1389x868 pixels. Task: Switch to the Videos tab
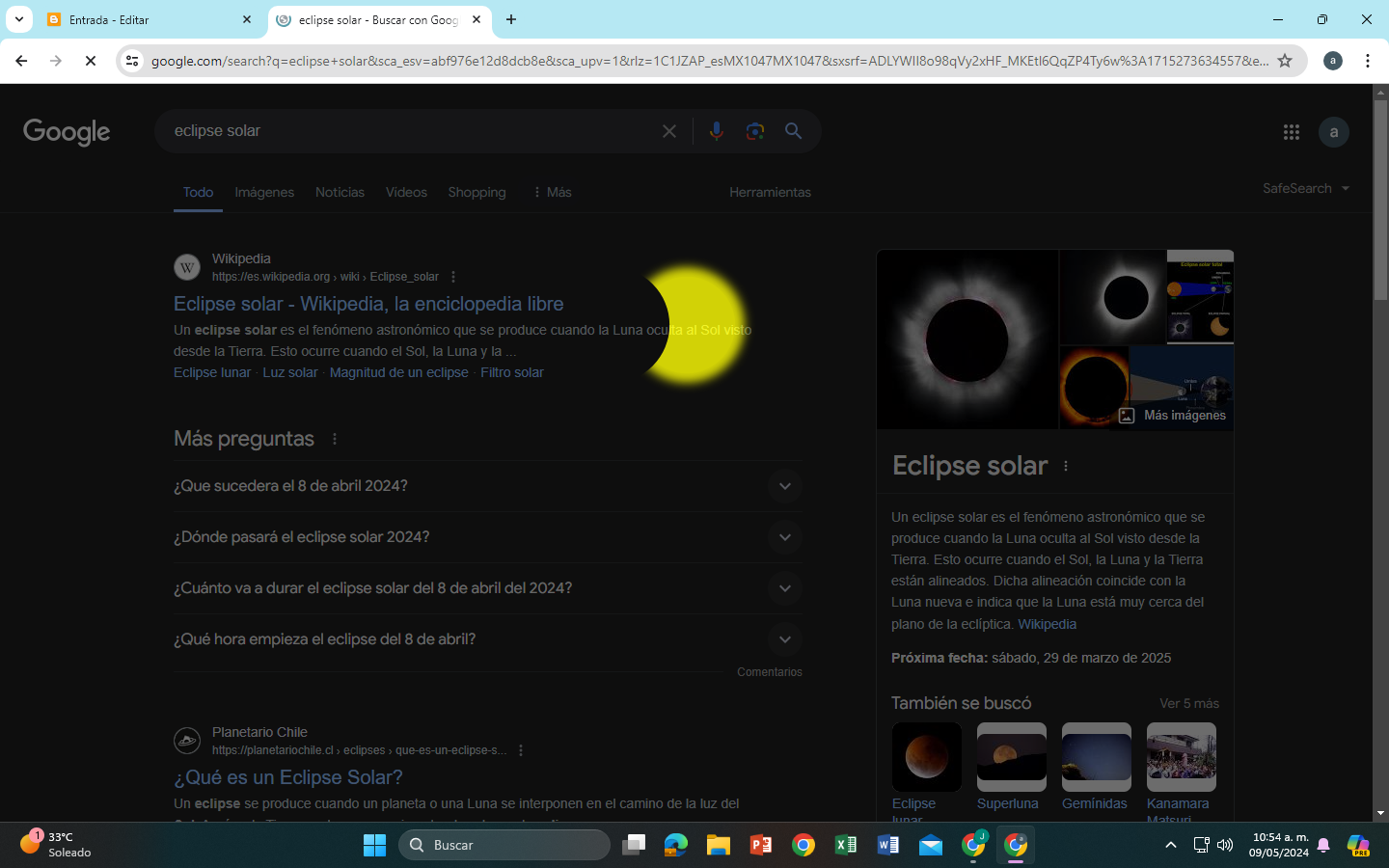click(x=406, y=192)
